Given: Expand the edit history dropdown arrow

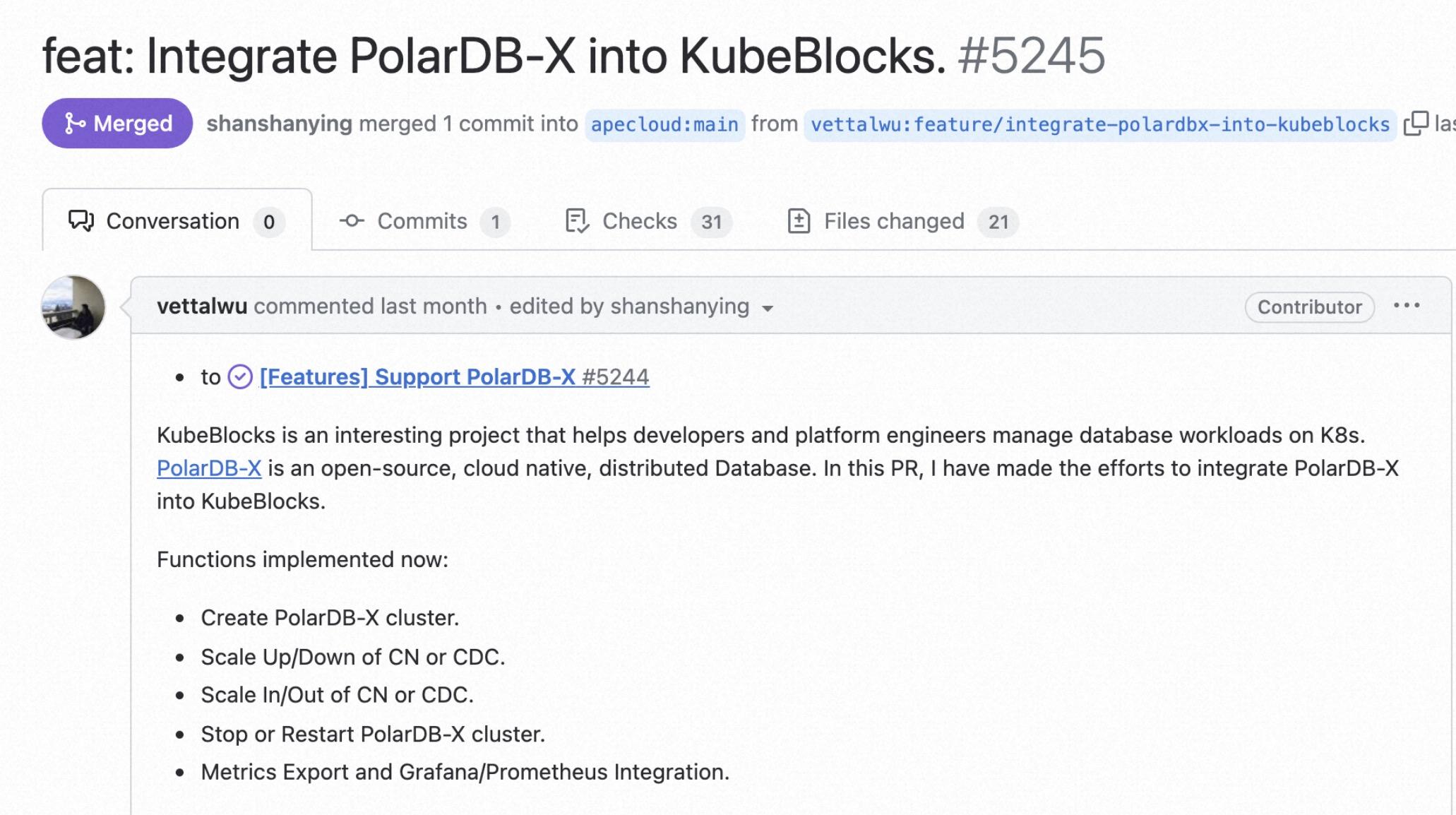Looking at the screenshot, I should coord(768,308).
